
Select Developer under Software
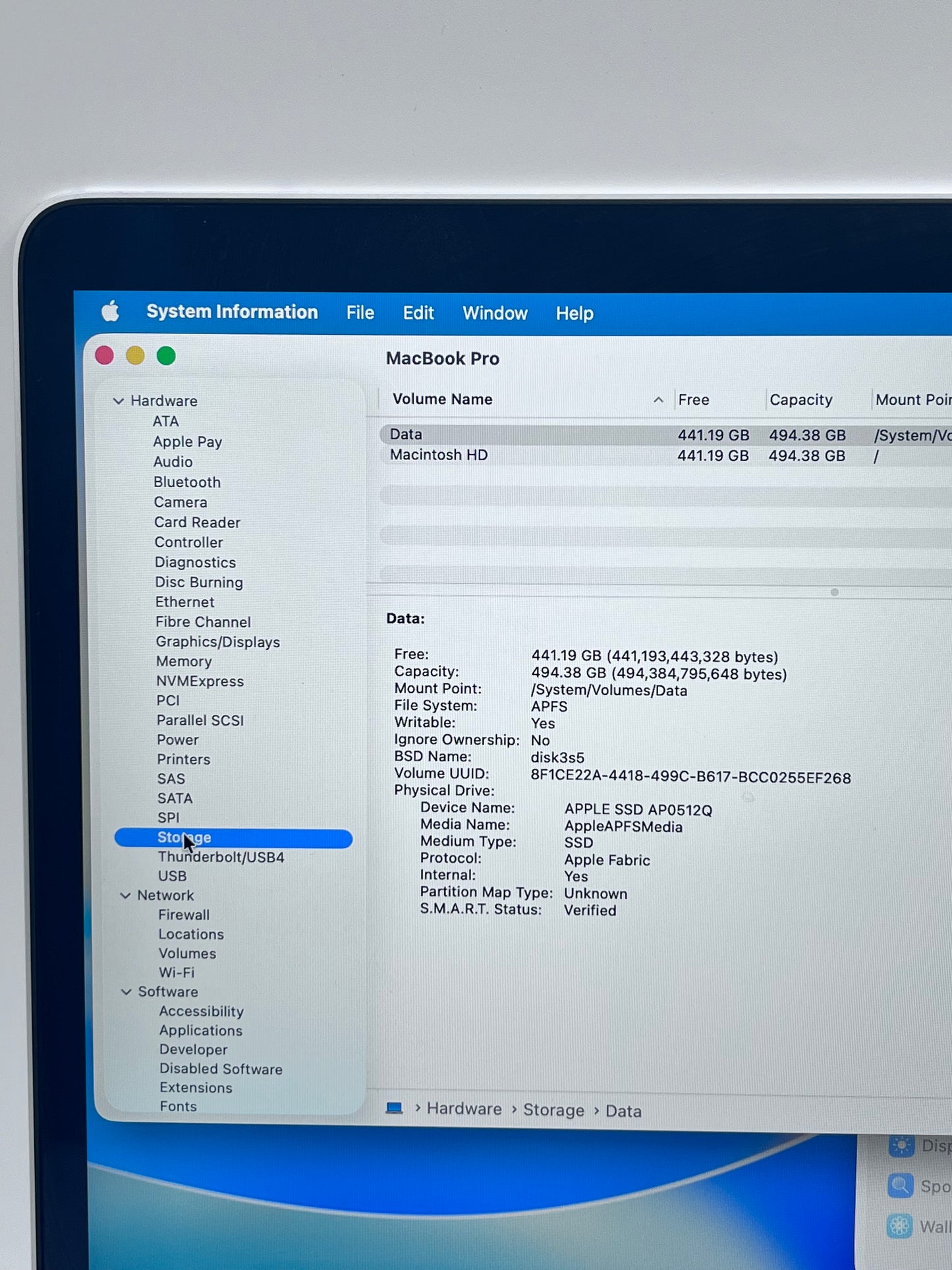pos(194,1049)
